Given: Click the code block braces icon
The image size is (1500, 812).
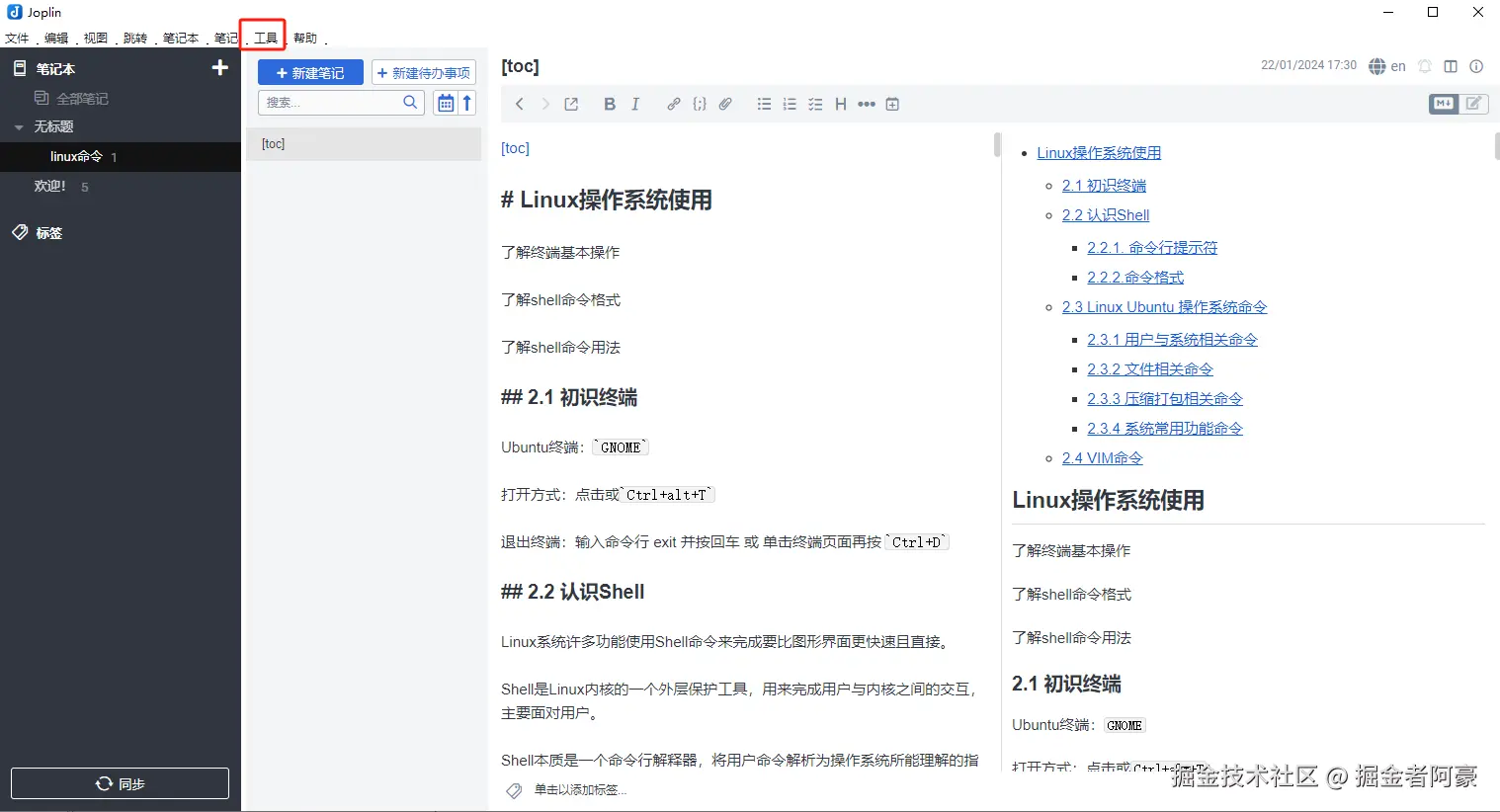Looking at the screenshot, I should [x=700, y=104].
